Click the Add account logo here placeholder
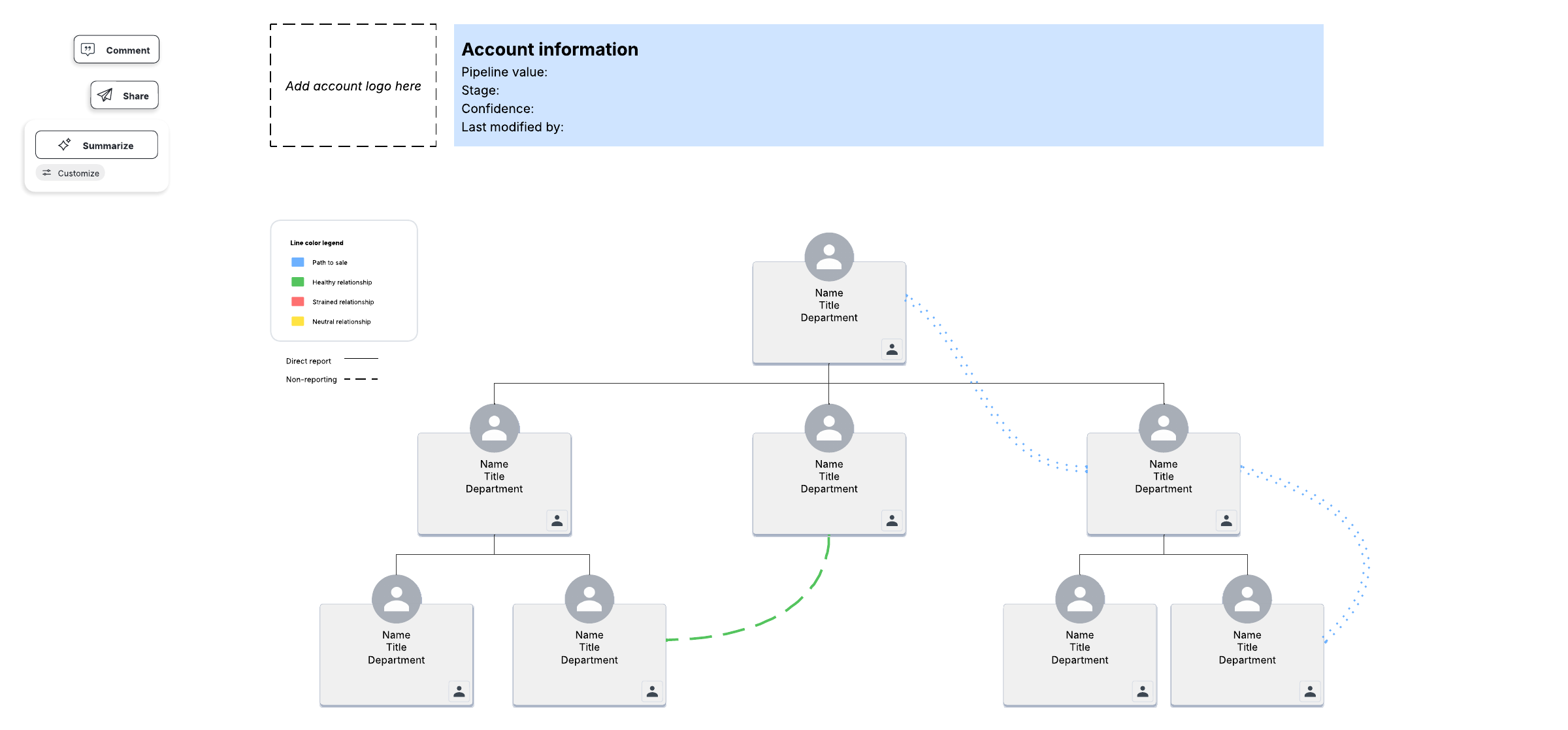This screenshot has height=730, width=1568. (x=353, y=86)
